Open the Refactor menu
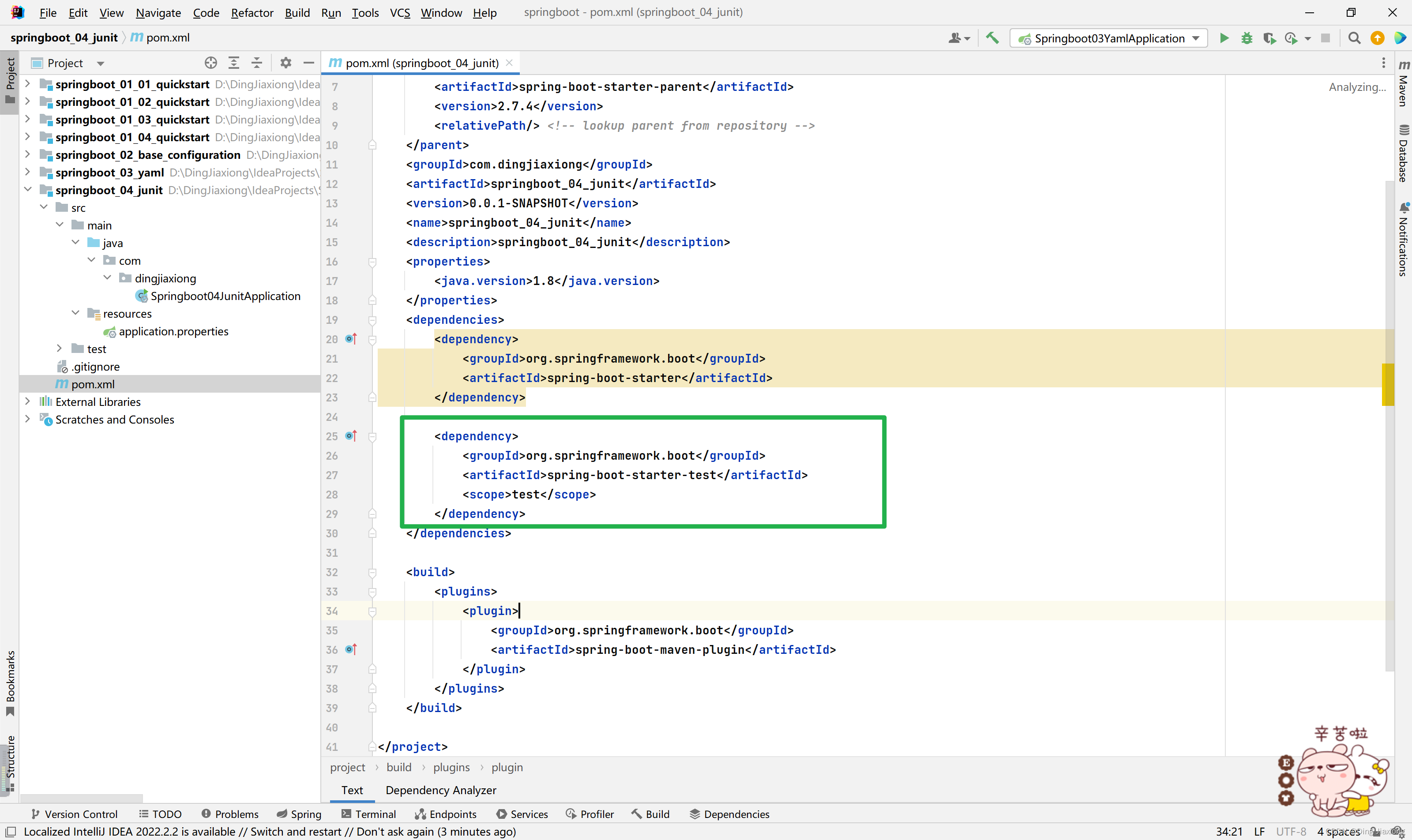 click(252, 12)
